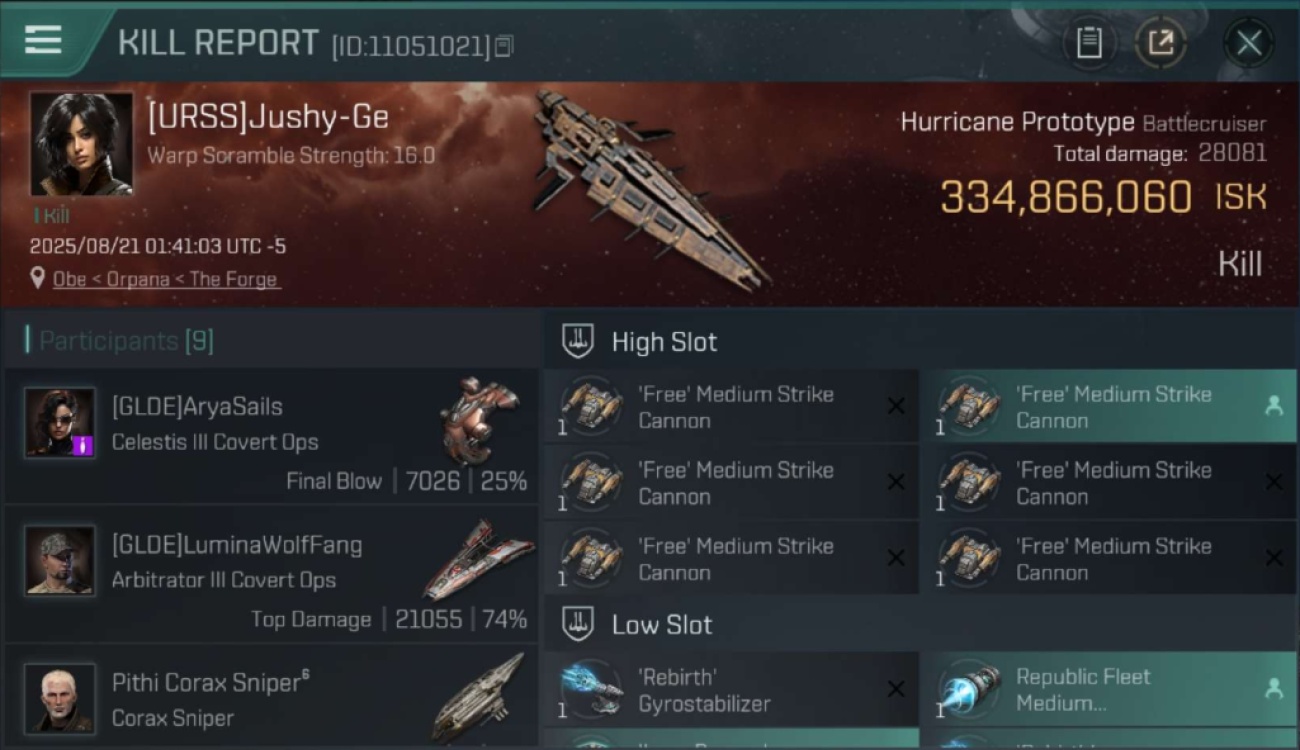Select the Republic Fleet Medium module
1300x750 pixels.
coord(1108,689)
